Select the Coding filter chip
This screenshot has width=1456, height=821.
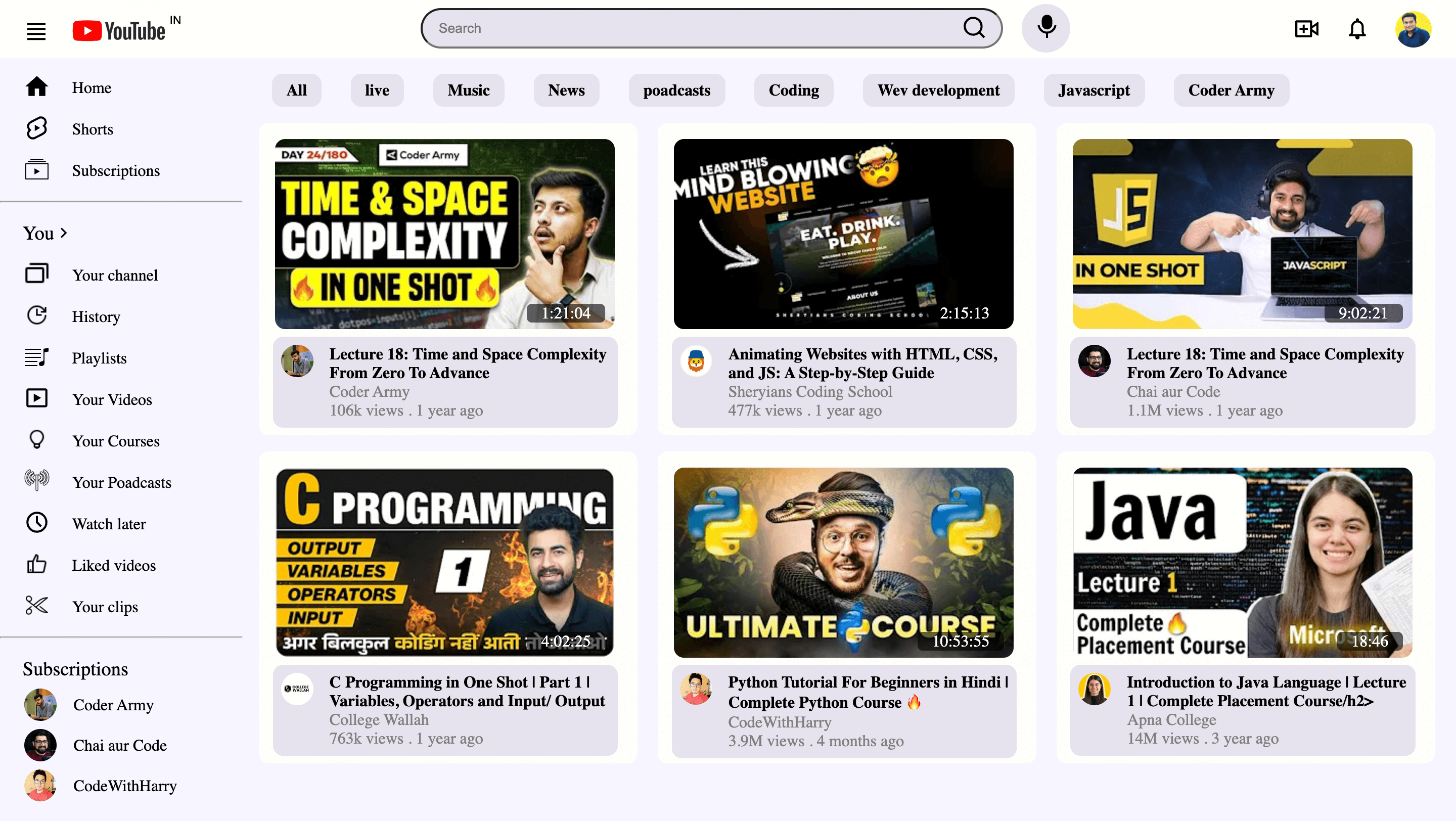click(x=794, y=90)
